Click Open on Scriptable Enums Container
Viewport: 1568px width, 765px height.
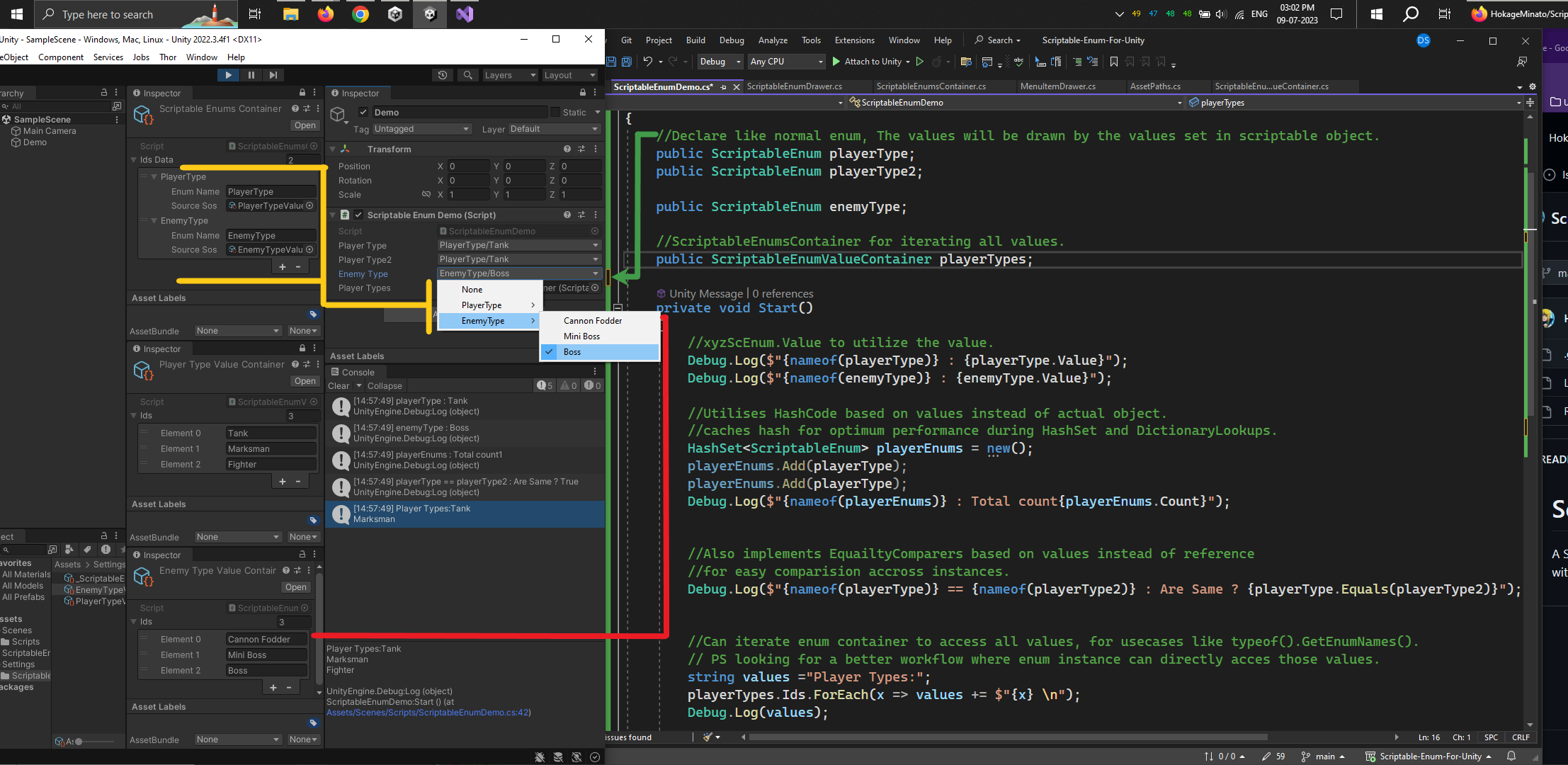305,125
